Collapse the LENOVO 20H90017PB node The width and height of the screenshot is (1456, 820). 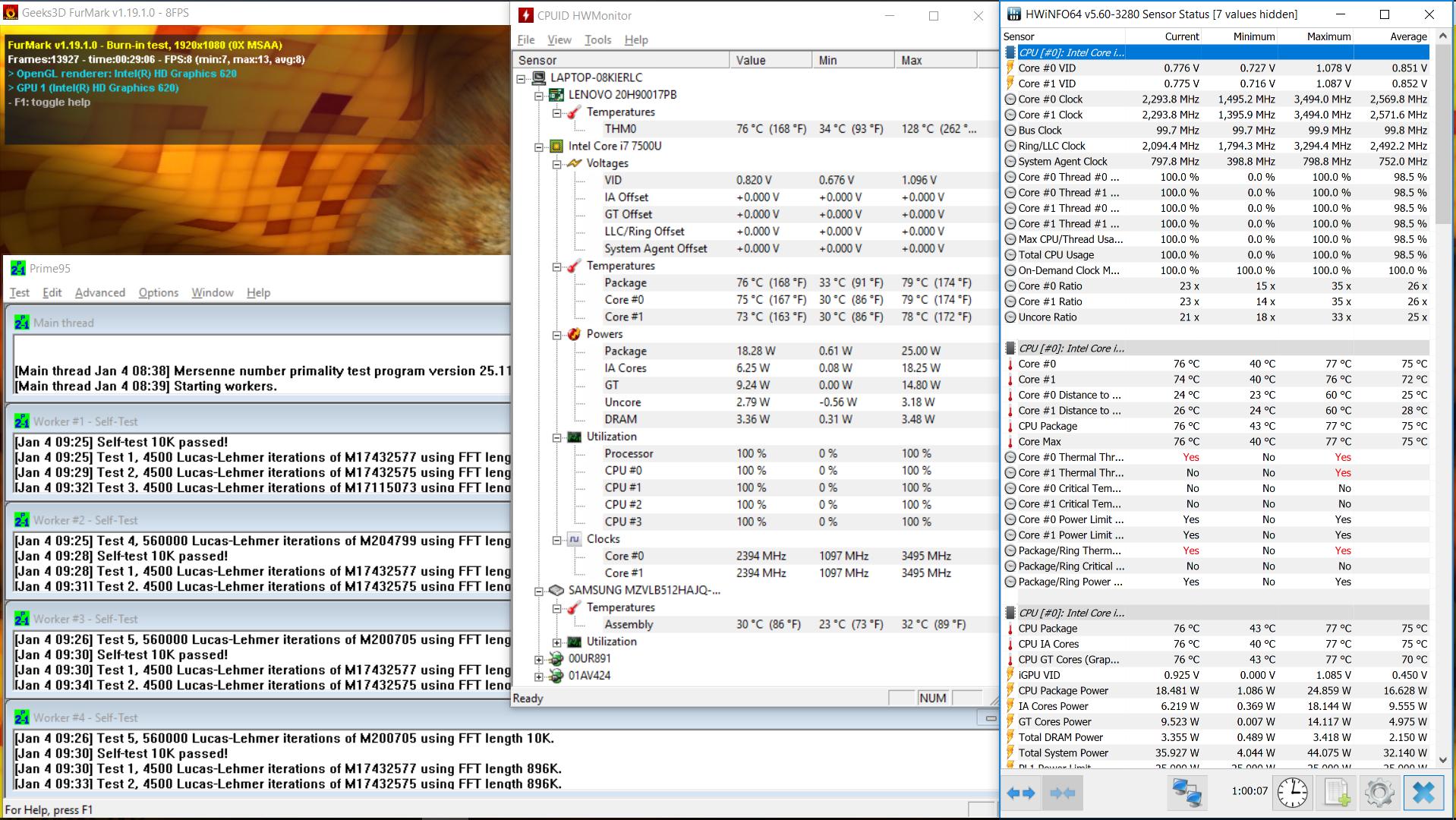[539, 96]
